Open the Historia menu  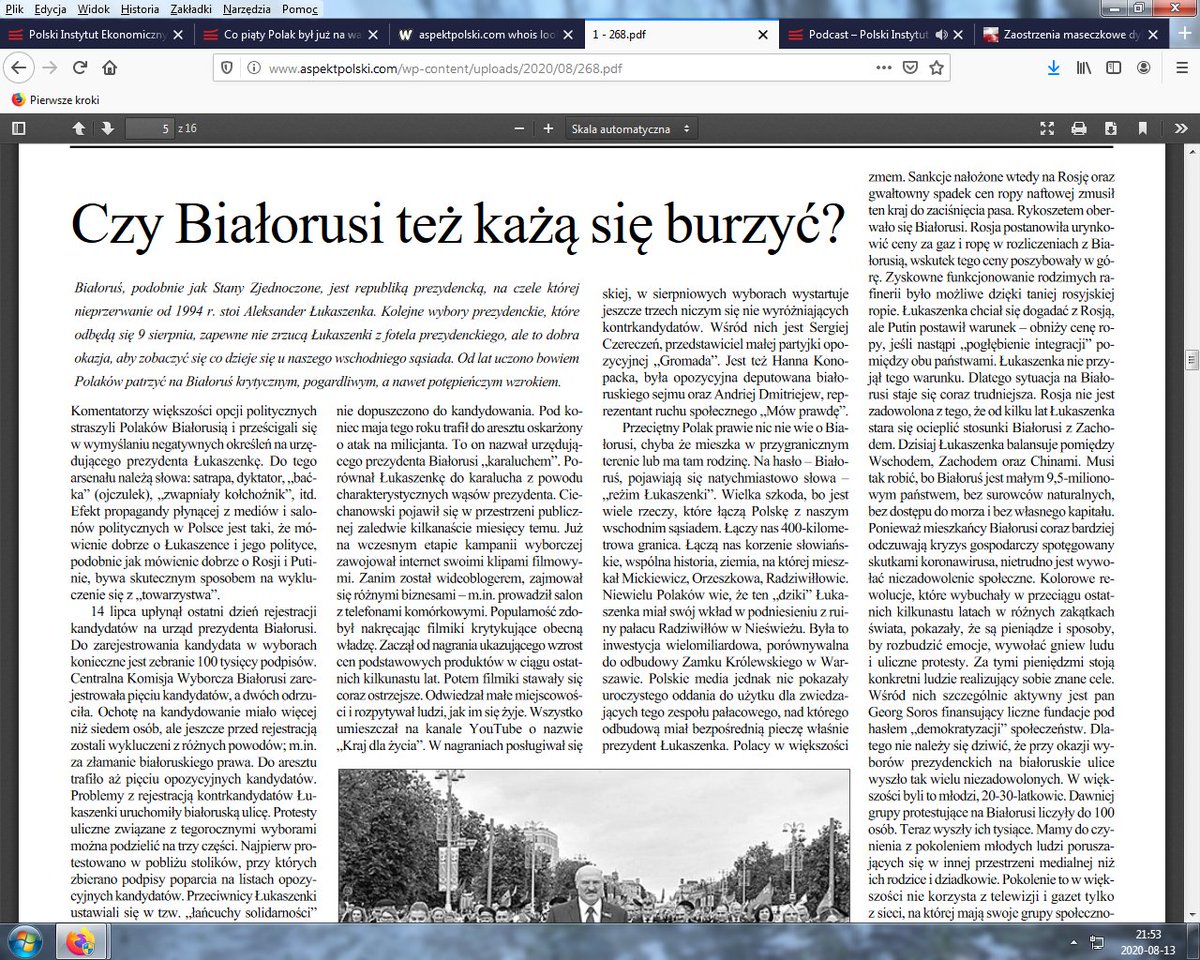(138, 8)
